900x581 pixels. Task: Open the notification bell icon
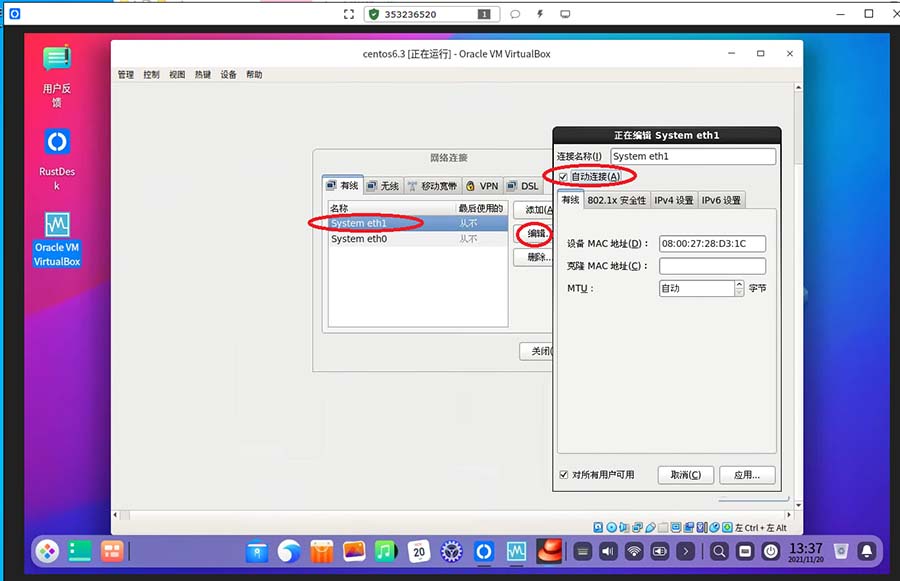[867, 552]
